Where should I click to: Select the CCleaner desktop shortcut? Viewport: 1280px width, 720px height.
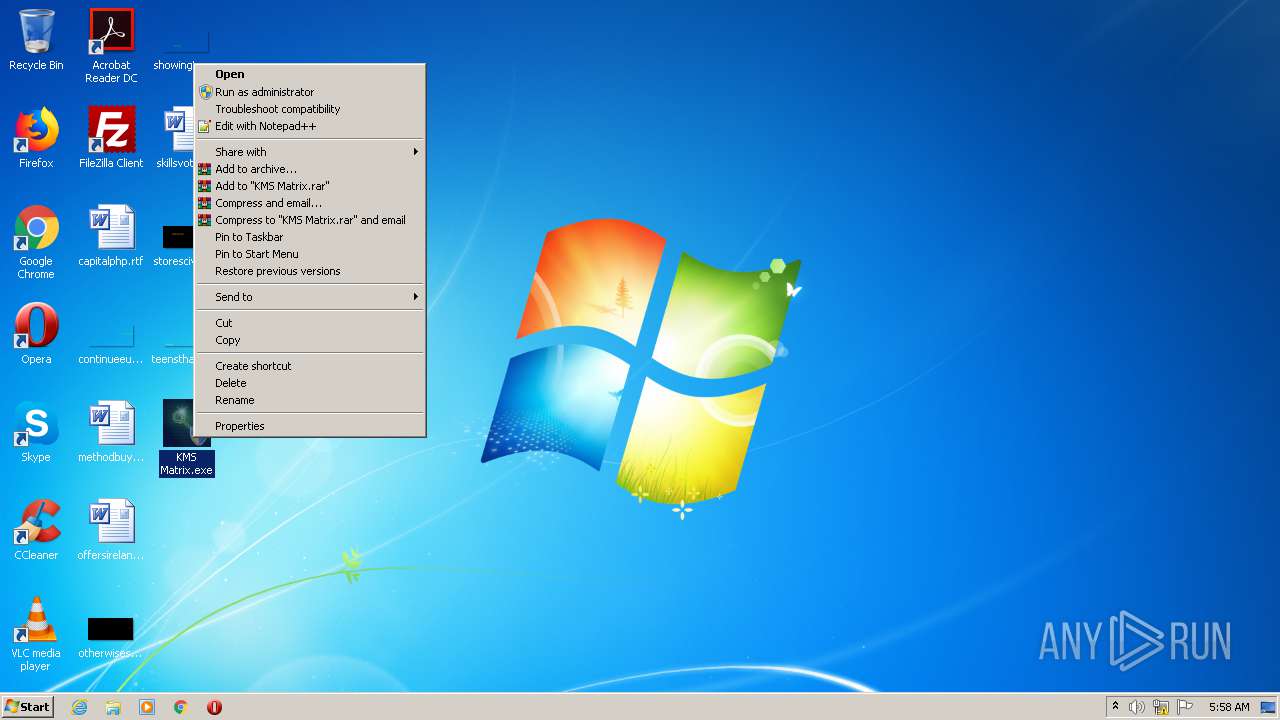36,530
